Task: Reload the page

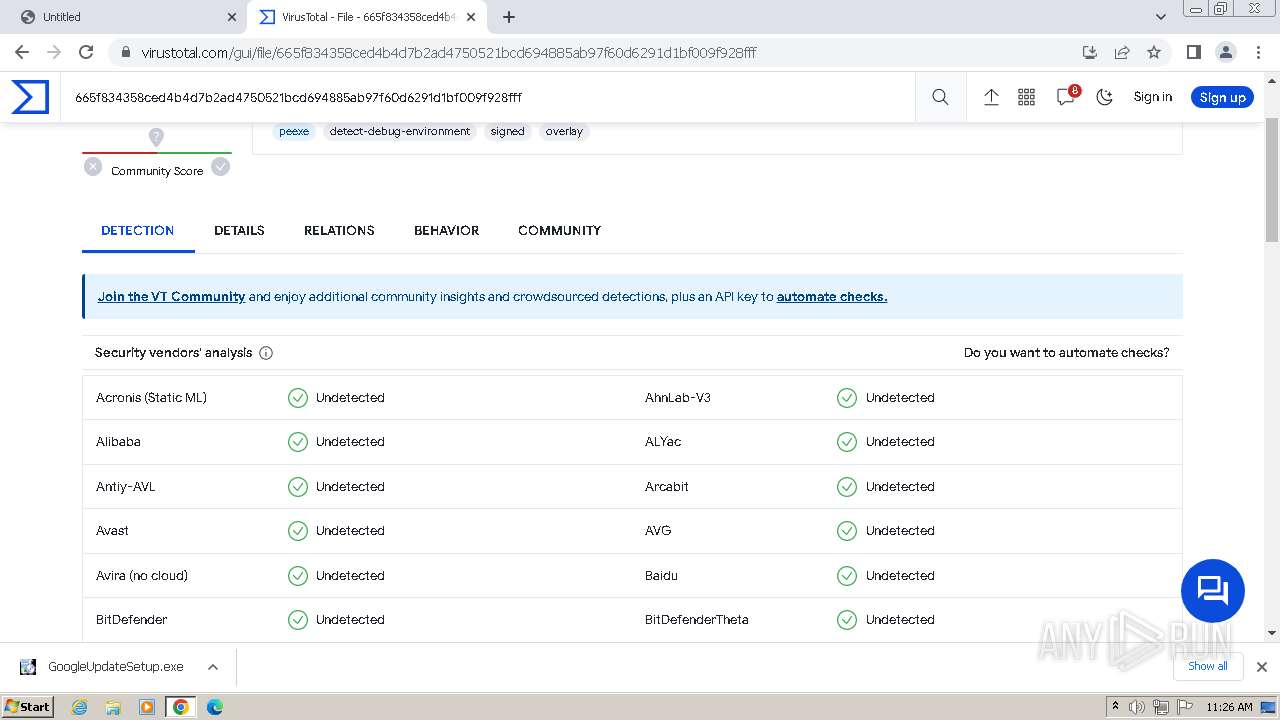Action: pyautogui.click(x=86, y=52)
